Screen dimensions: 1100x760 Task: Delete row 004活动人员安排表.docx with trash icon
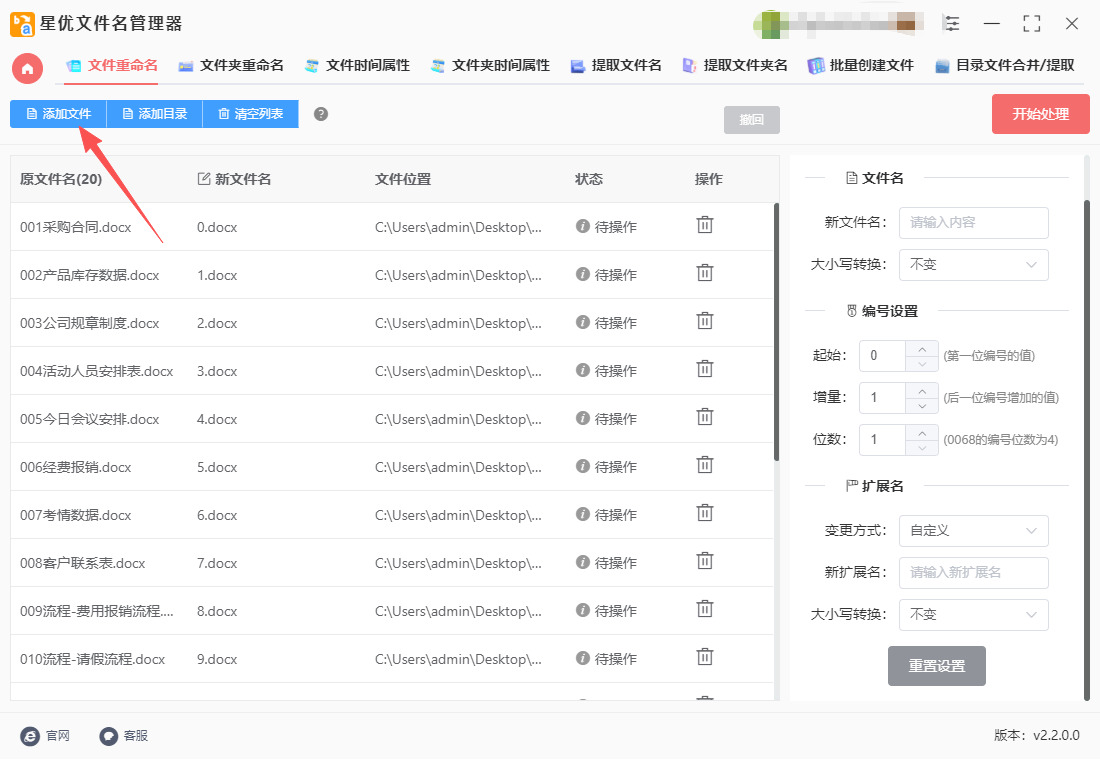coord(704,369)
